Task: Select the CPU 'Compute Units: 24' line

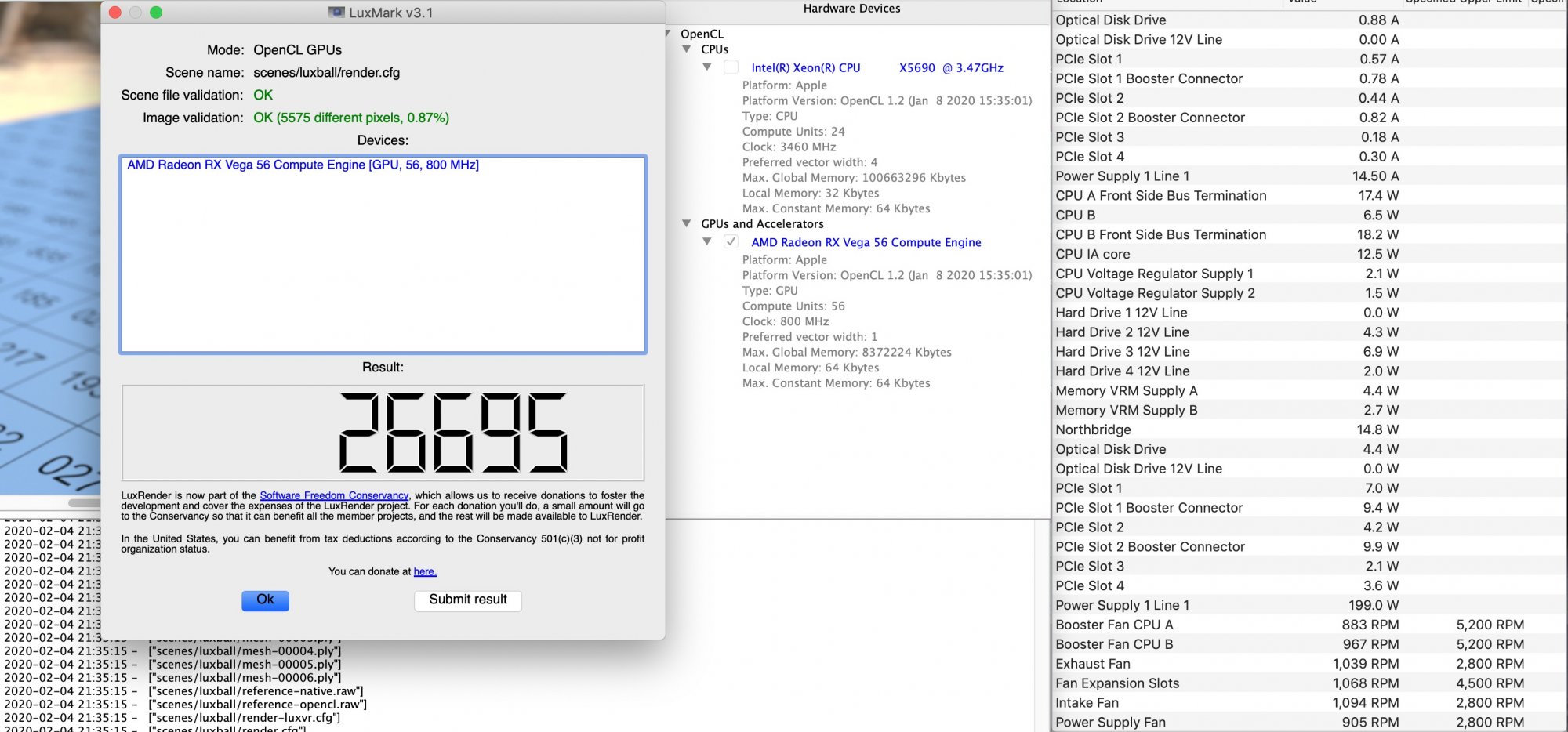Action: (793, 132)
